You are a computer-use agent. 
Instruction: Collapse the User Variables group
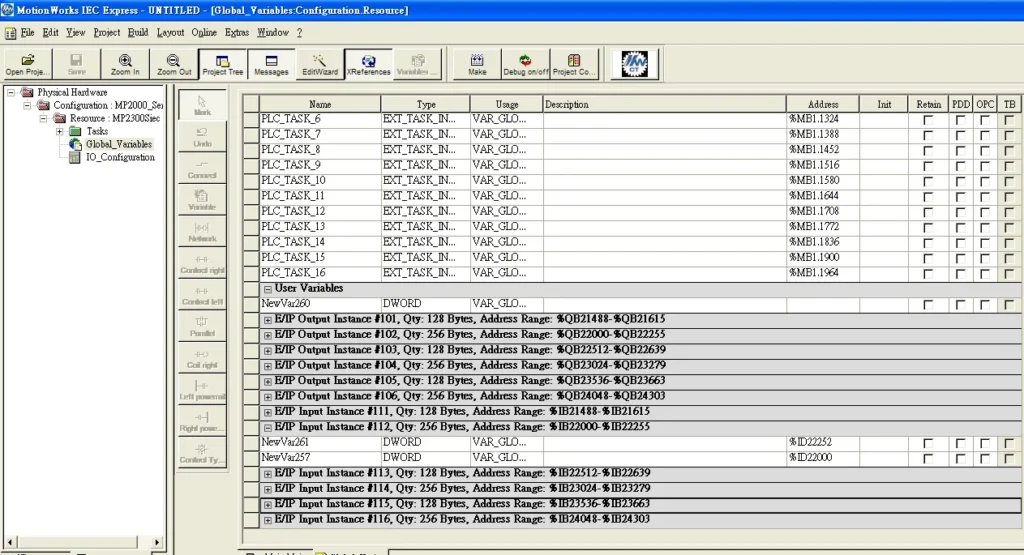click(x=268, y=289)
